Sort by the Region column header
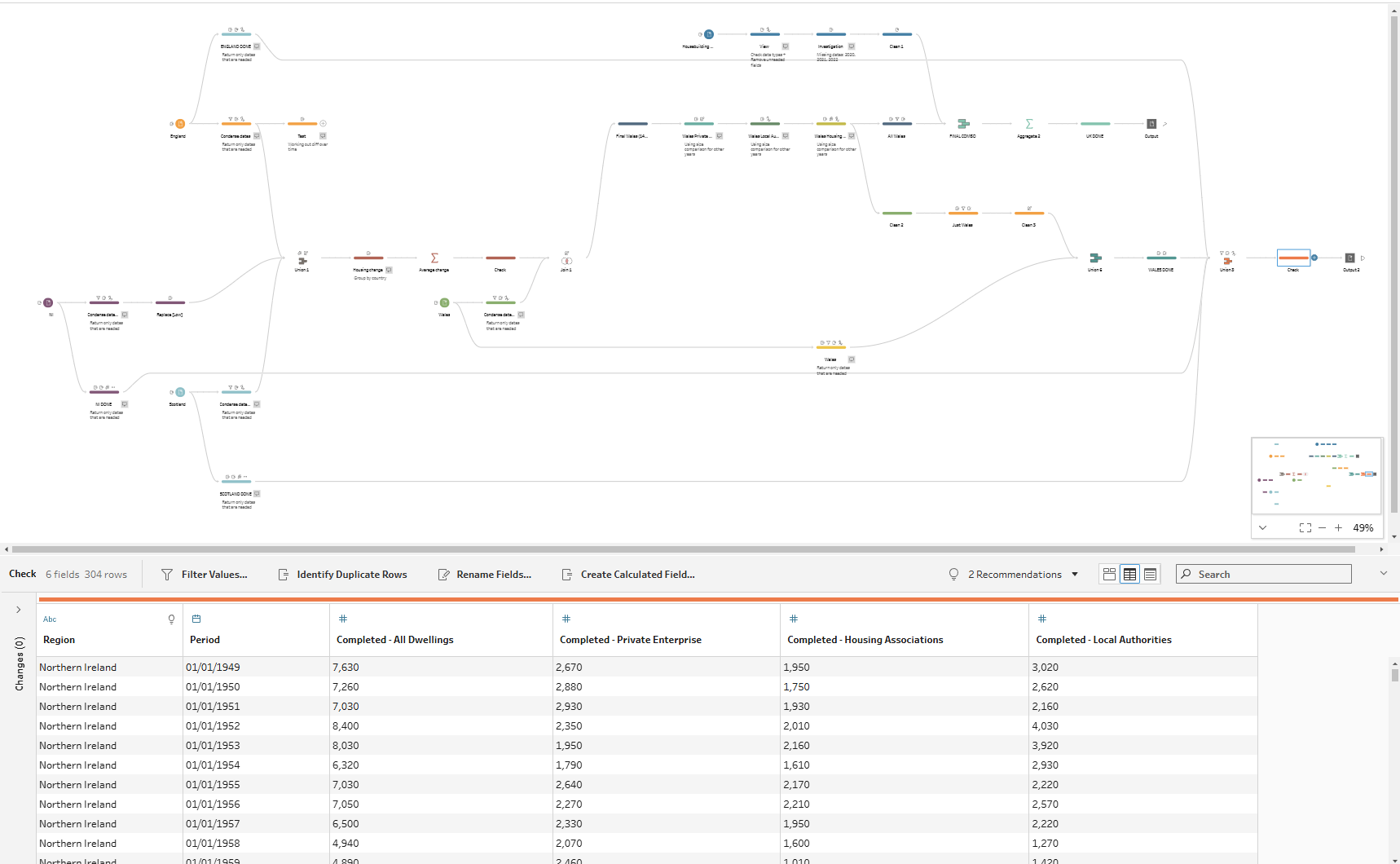 [x=59, y=640]
